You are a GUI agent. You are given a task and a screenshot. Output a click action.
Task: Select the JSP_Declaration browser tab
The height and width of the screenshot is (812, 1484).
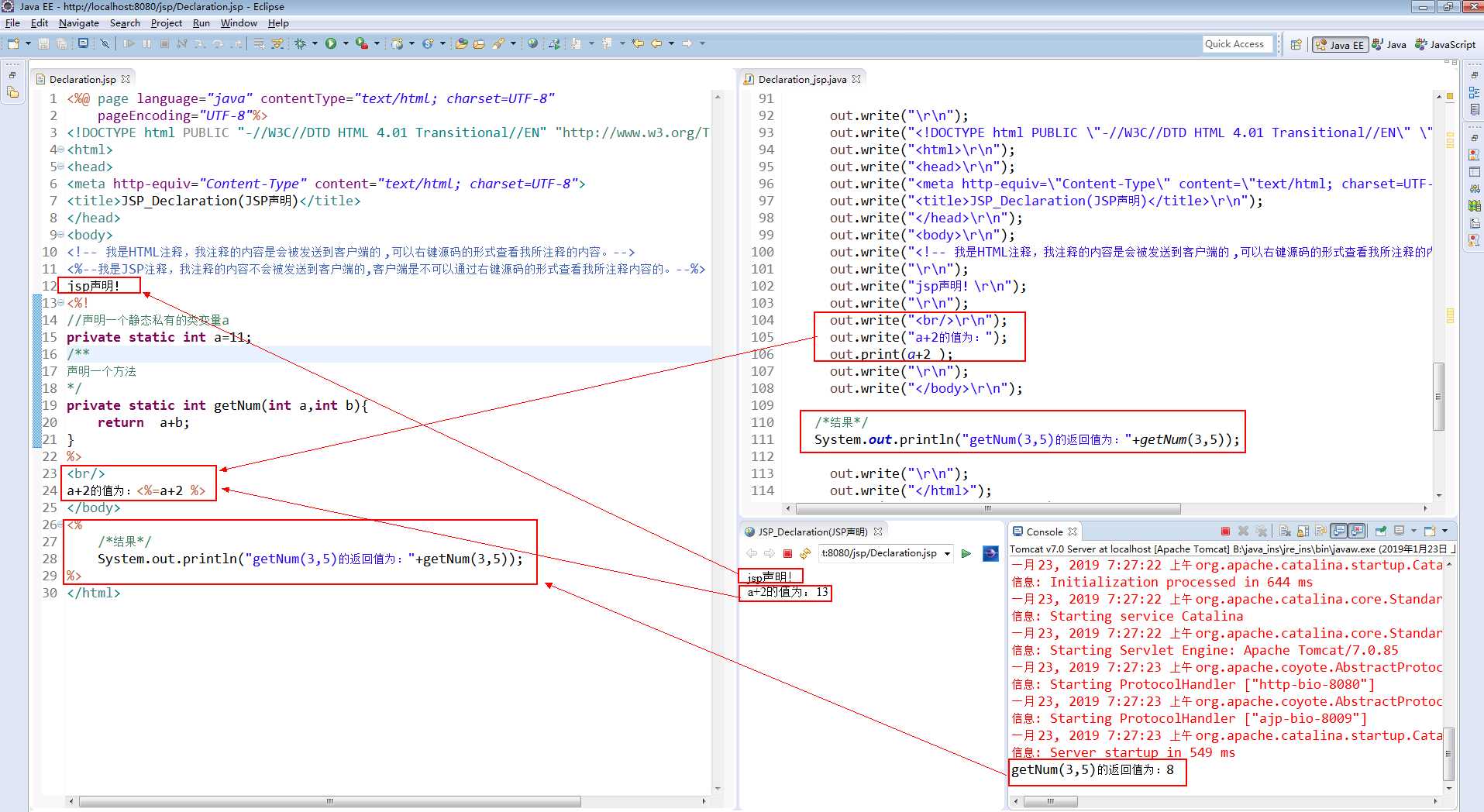pyautogui.click(x=812, y=532)
